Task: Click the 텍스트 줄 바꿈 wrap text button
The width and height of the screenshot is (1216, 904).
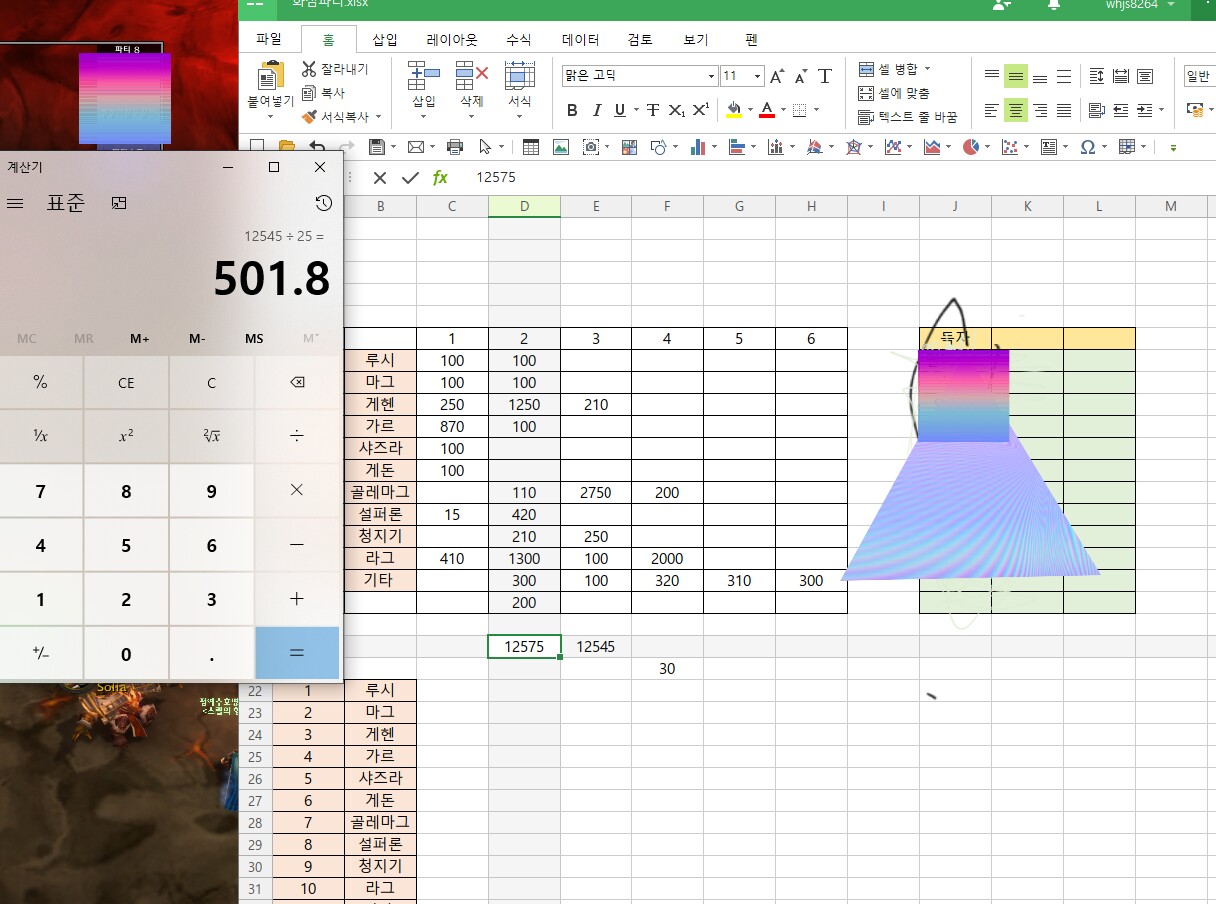Action: click(907, 117)
